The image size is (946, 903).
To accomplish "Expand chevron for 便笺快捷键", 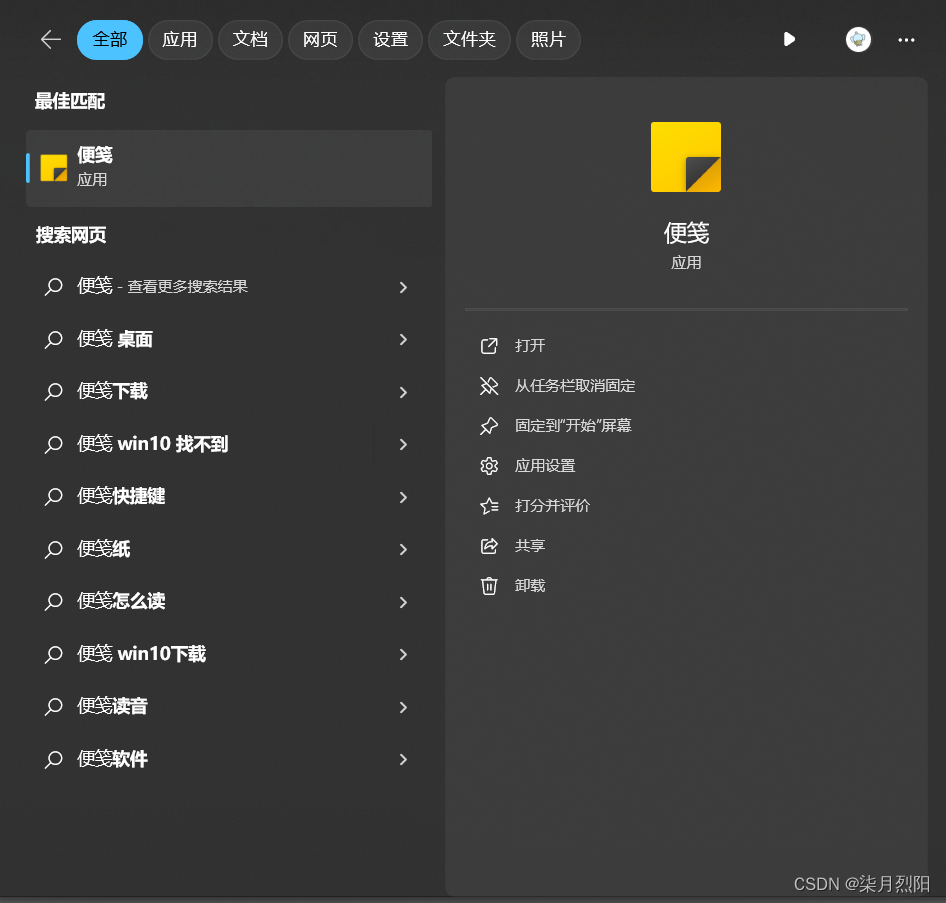I will (403, 497).
